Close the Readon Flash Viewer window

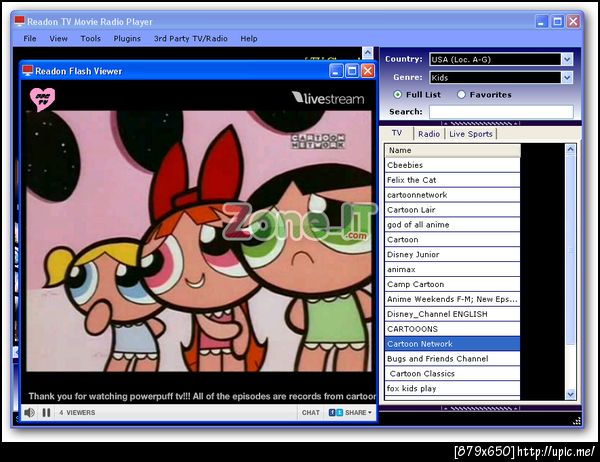(368, 71)
